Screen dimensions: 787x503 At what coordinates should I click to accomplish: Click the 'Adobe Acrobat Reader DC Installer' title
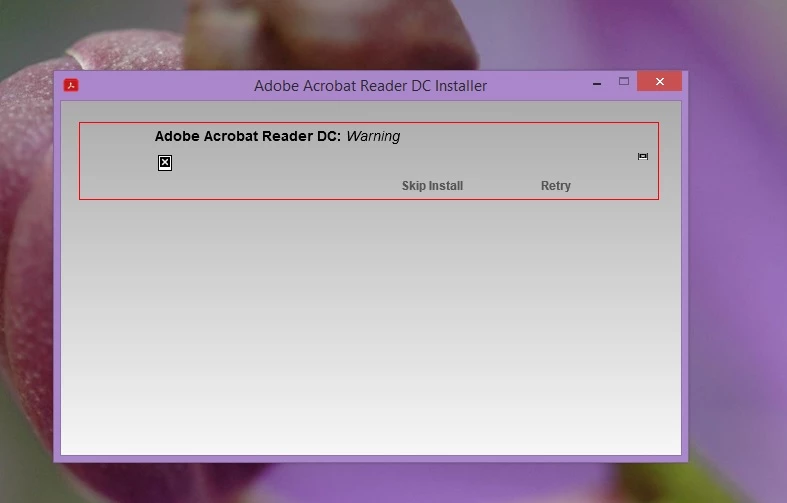point(370,86)
